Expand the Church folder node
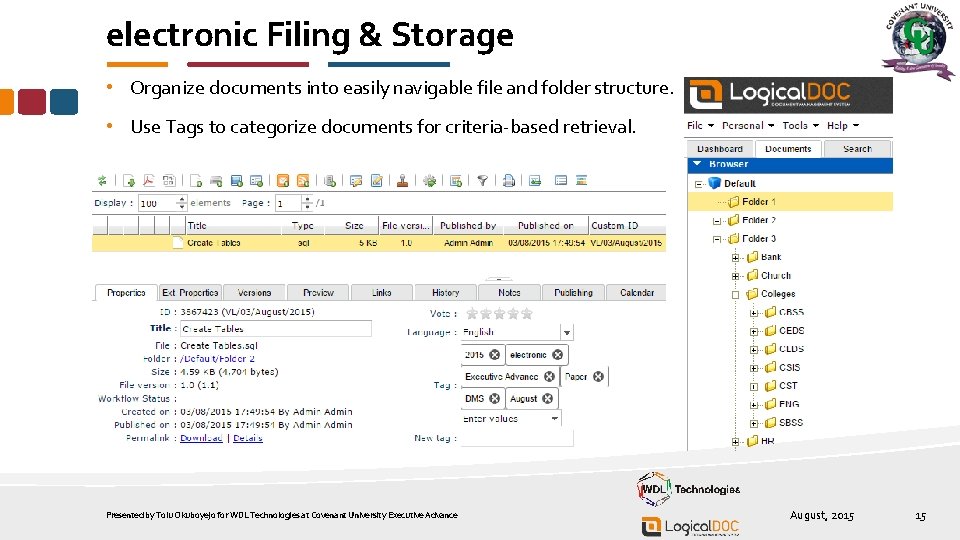This screenshot has width=960, height=540. tap(736, 276)
